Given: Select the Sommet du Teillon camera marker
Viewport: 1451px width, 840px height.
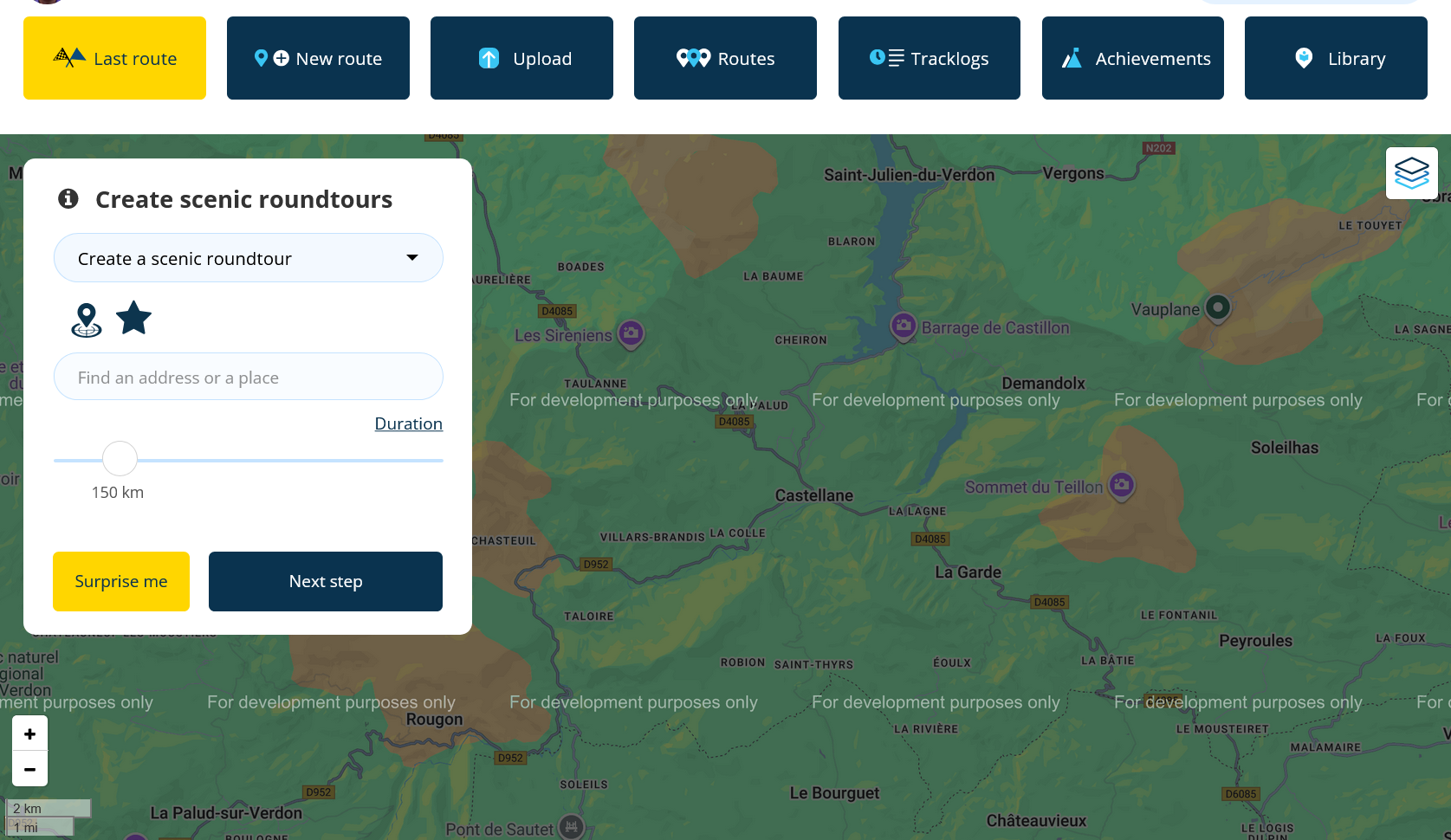Looking at the screenshot, I should 1122,485.
